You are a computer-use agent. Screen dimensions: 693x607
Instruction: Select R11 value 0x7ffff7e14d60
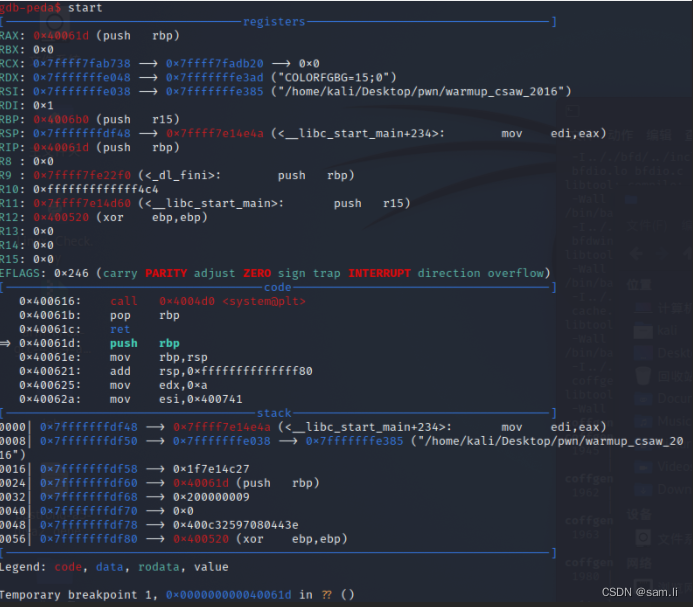coord(82,203)
